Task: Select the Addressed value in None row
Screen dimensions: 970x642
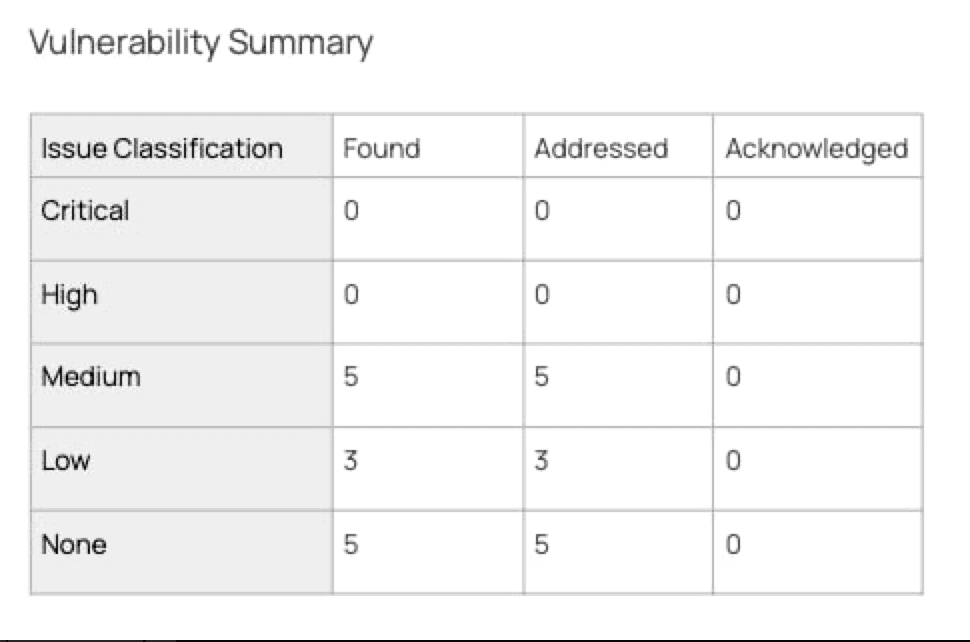Action: tap(541, 546)
